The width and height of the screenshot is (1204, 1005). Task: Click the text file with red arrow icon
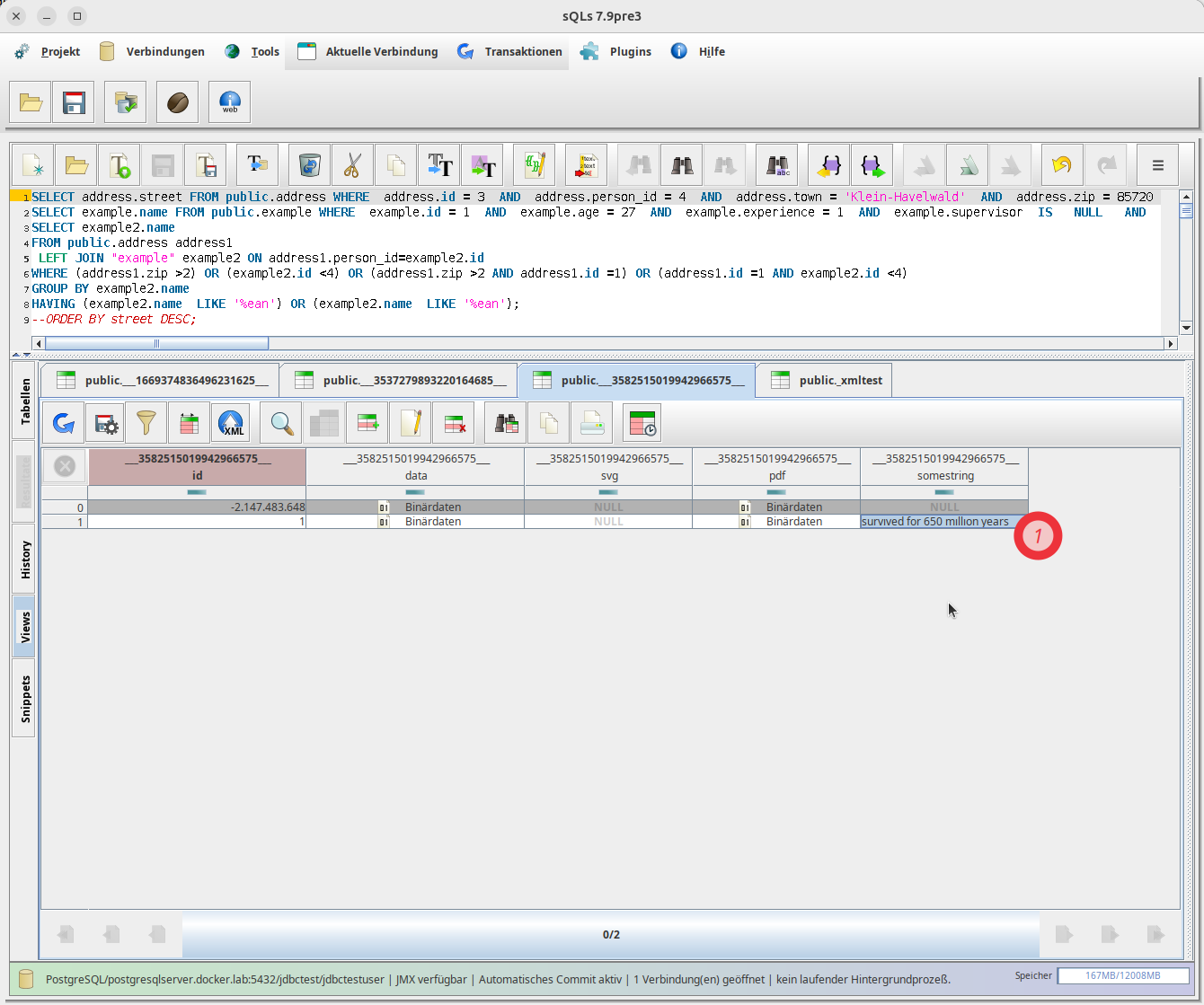pos(587,165)
